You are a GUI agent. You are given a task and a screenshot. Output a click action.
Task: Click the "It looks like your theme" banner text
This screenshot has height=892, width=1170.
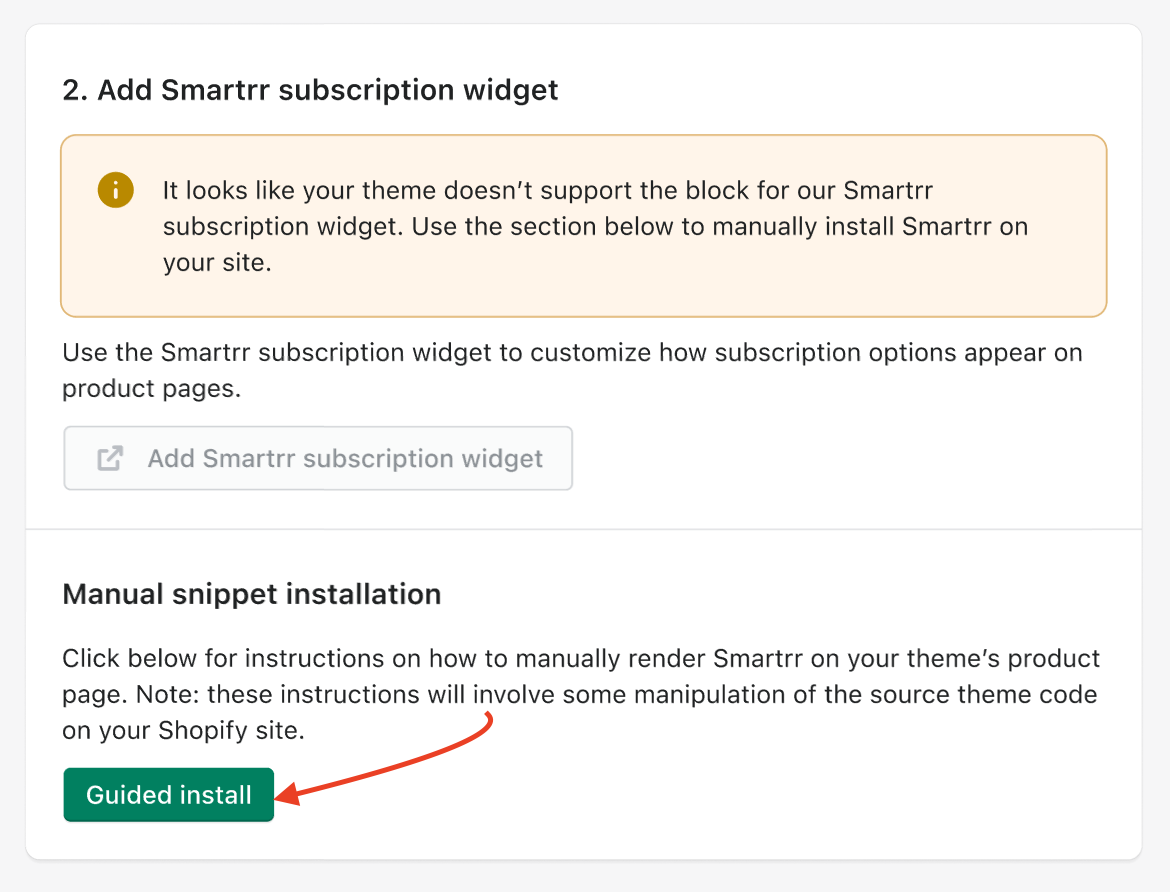(548, 189)
